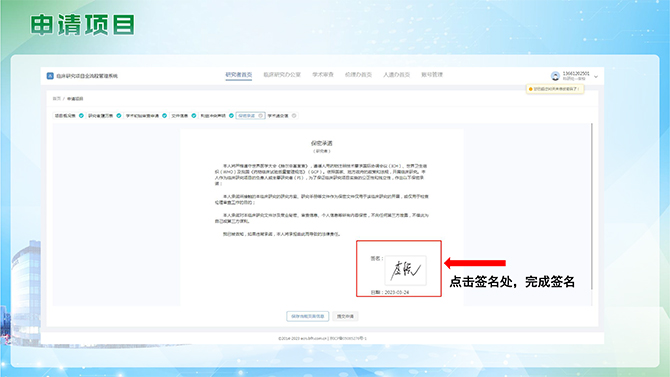Click the green check beside 文件清单
Viewport: 670px width, 377px height.
coord(194,116)
